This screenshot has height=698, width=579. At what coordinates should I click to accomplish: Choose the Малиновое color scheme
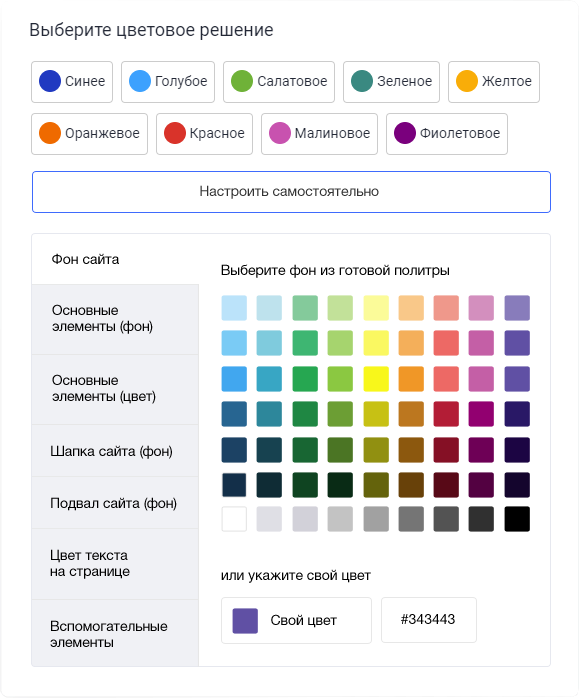click(319, 134)
